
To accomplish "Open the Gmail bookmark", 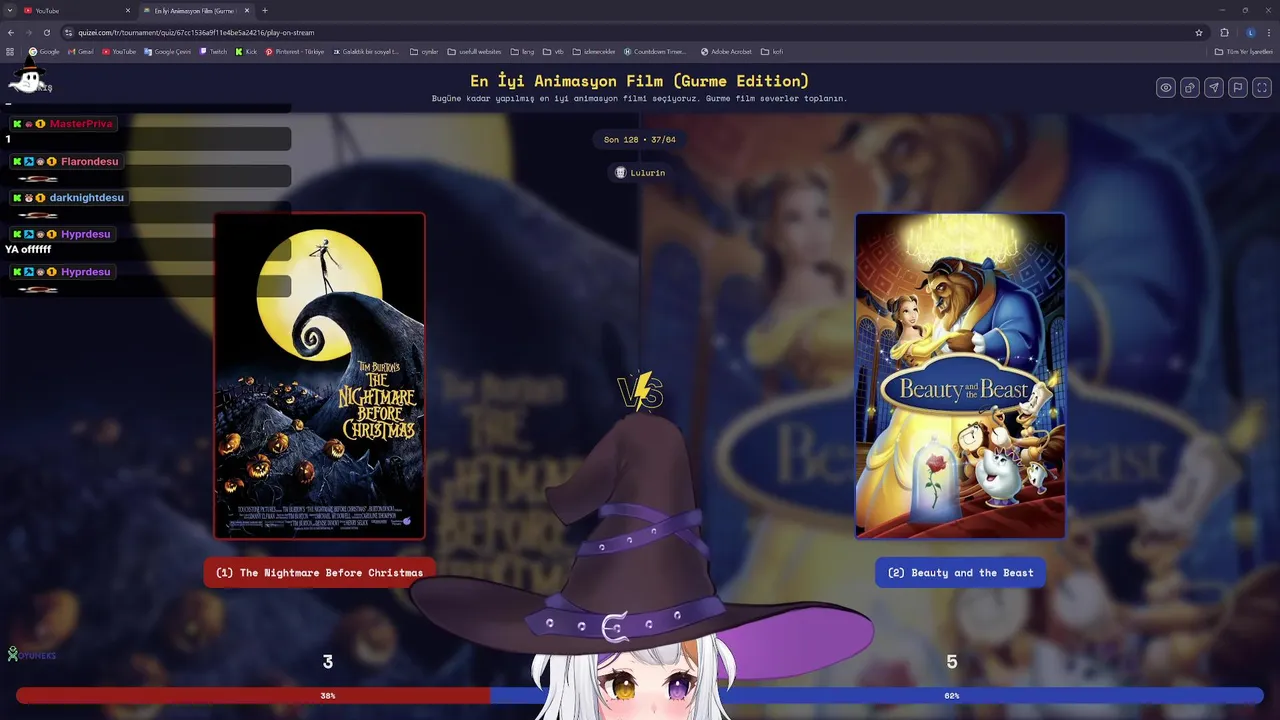I will (x=82, y=51).
